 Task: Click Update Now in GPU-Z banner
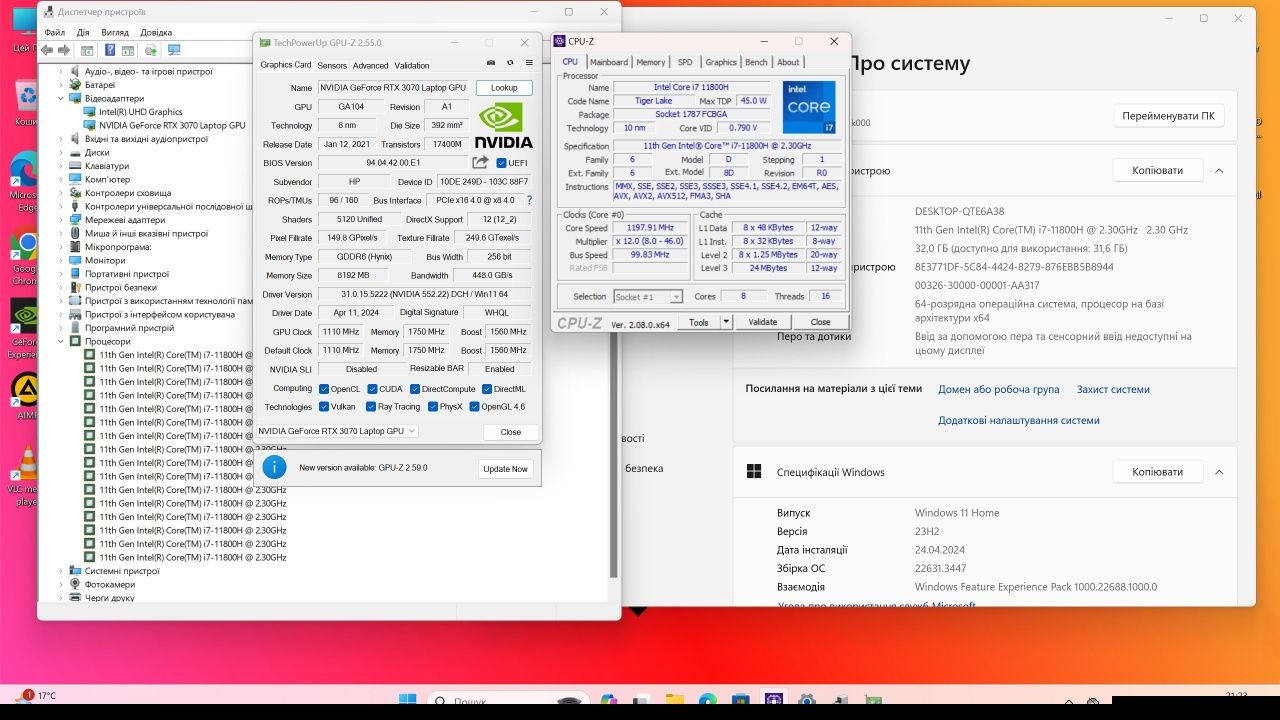pyautogui.click(x=505, y=469)
